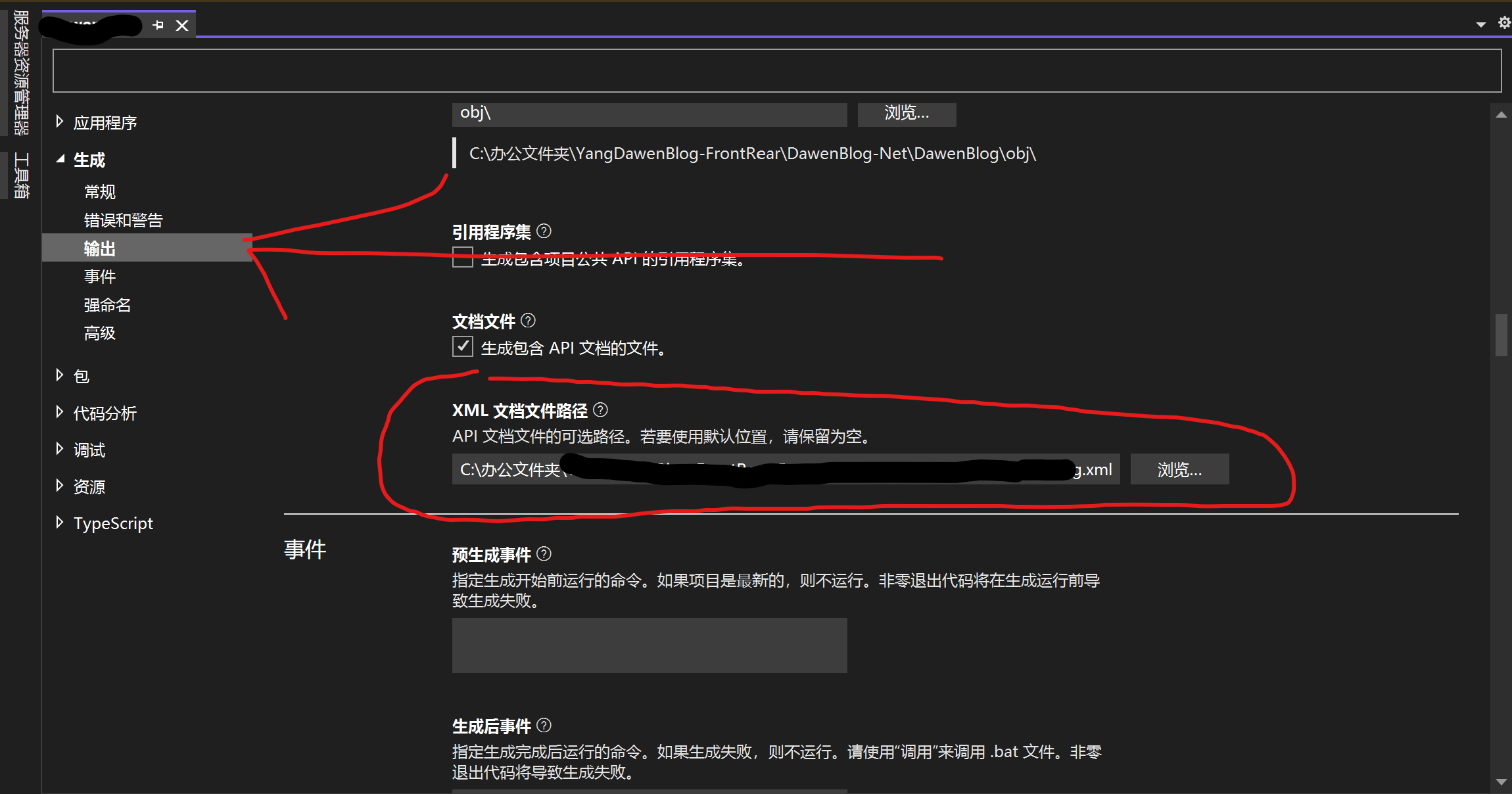1512x794 pixels.
Task: Select 高级 in the sidebar
Action: 100,333
